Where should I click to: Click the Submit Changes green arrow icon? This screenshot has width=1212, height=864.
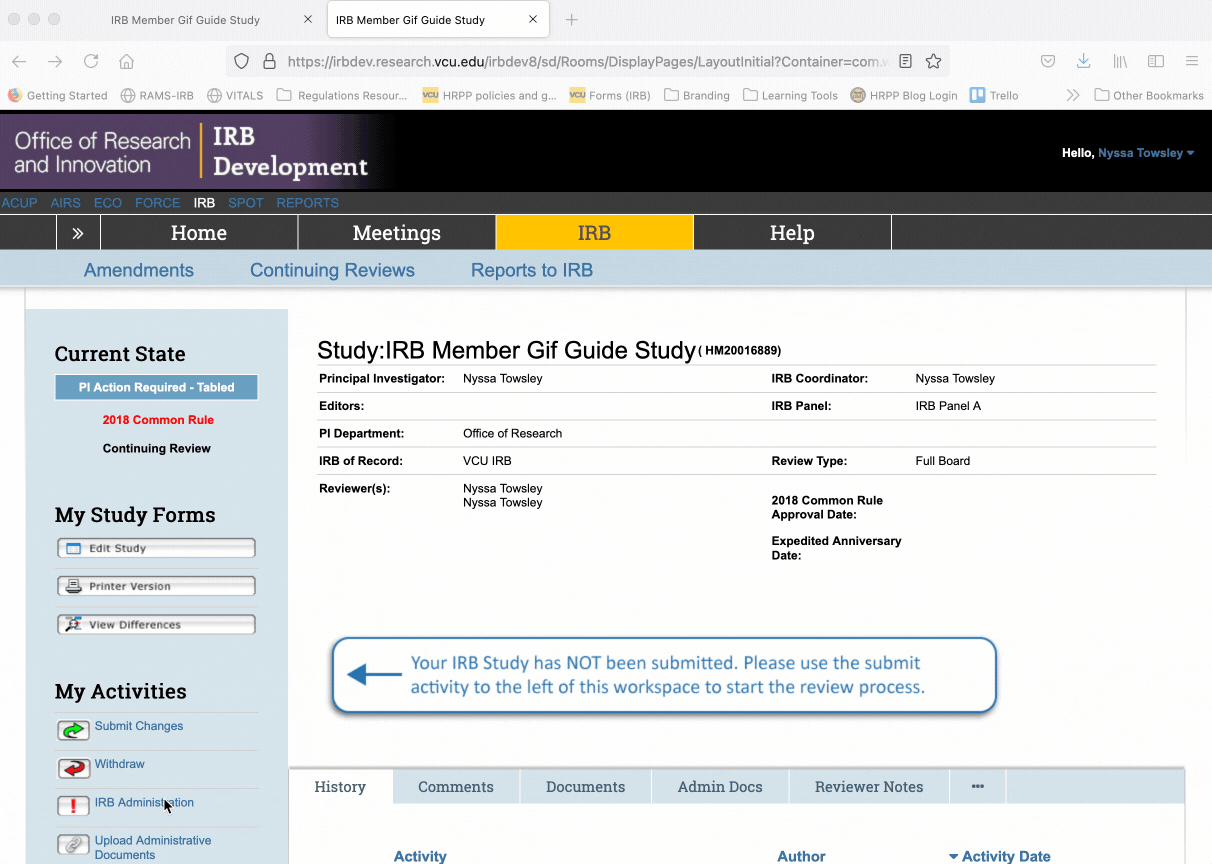(73, 725)
